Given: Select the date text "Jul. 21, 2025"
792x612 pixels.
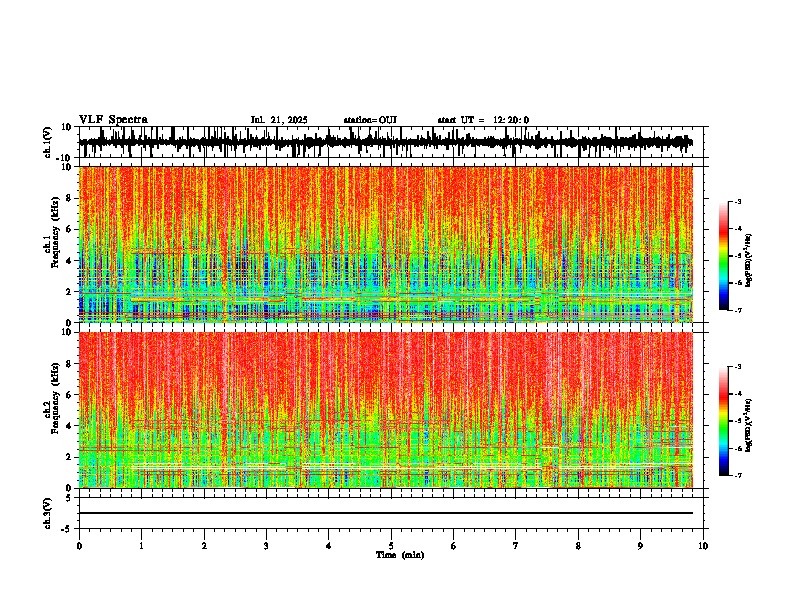Looking at the screenshot, I should click(x=279, y=120).
